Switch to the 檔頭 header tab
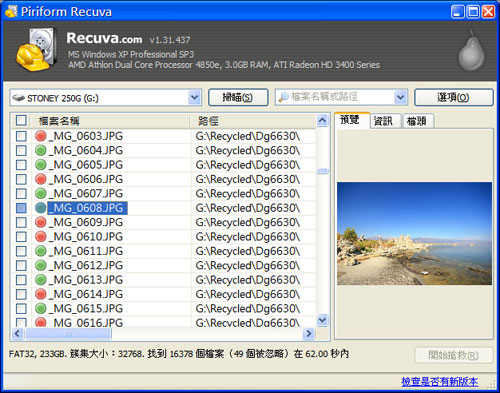 click(418, 121)
